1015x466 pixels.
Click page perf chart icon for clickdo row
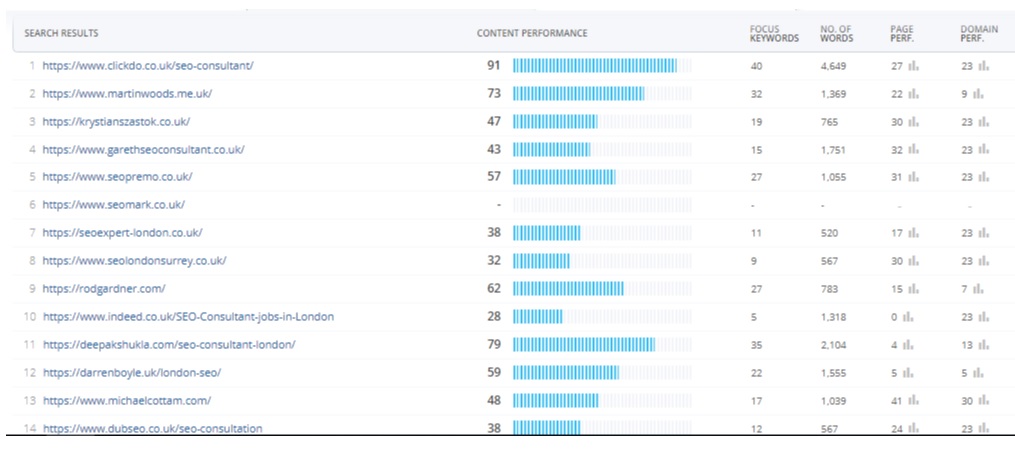coord(913,65)
